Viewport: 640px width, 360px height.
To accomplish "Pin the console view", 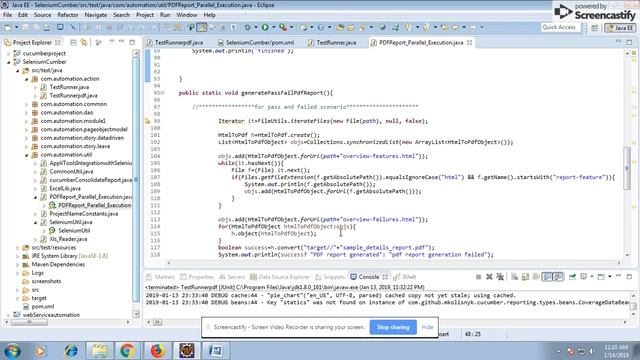I will coord(572,277).
